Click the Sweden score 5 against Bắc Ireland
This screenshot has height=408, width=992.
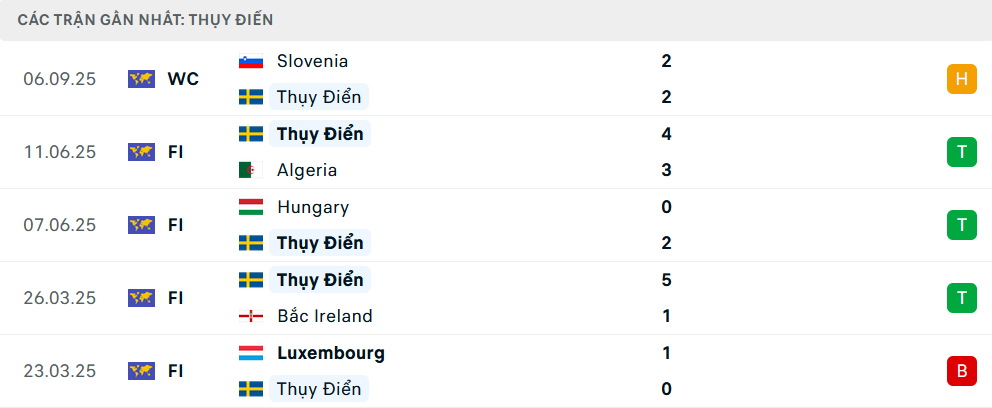666,280
